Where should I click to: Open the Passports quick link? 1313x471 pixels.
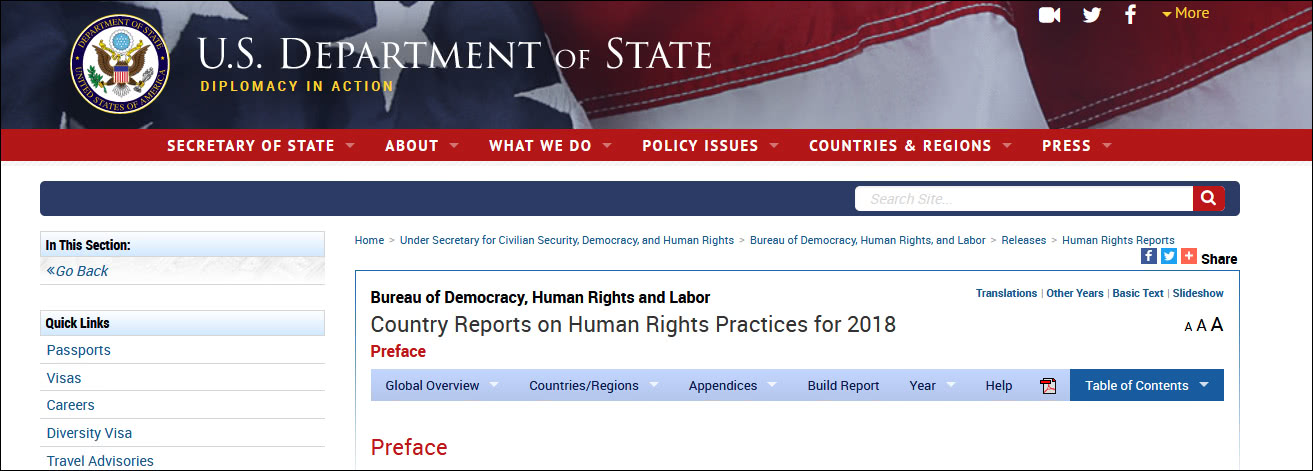click(x=79, y=350)
